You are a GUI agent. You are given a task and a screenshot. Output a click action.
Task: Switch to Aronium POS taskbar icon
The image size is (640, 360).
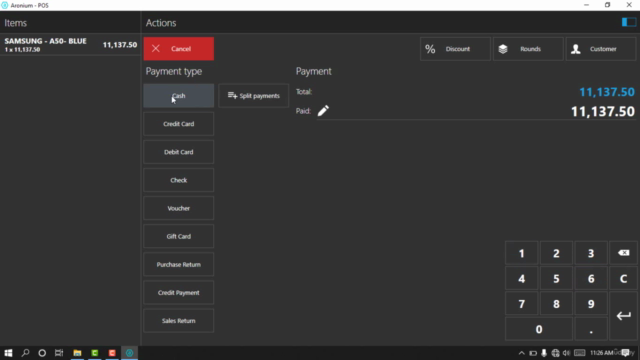tap(129, 353)
